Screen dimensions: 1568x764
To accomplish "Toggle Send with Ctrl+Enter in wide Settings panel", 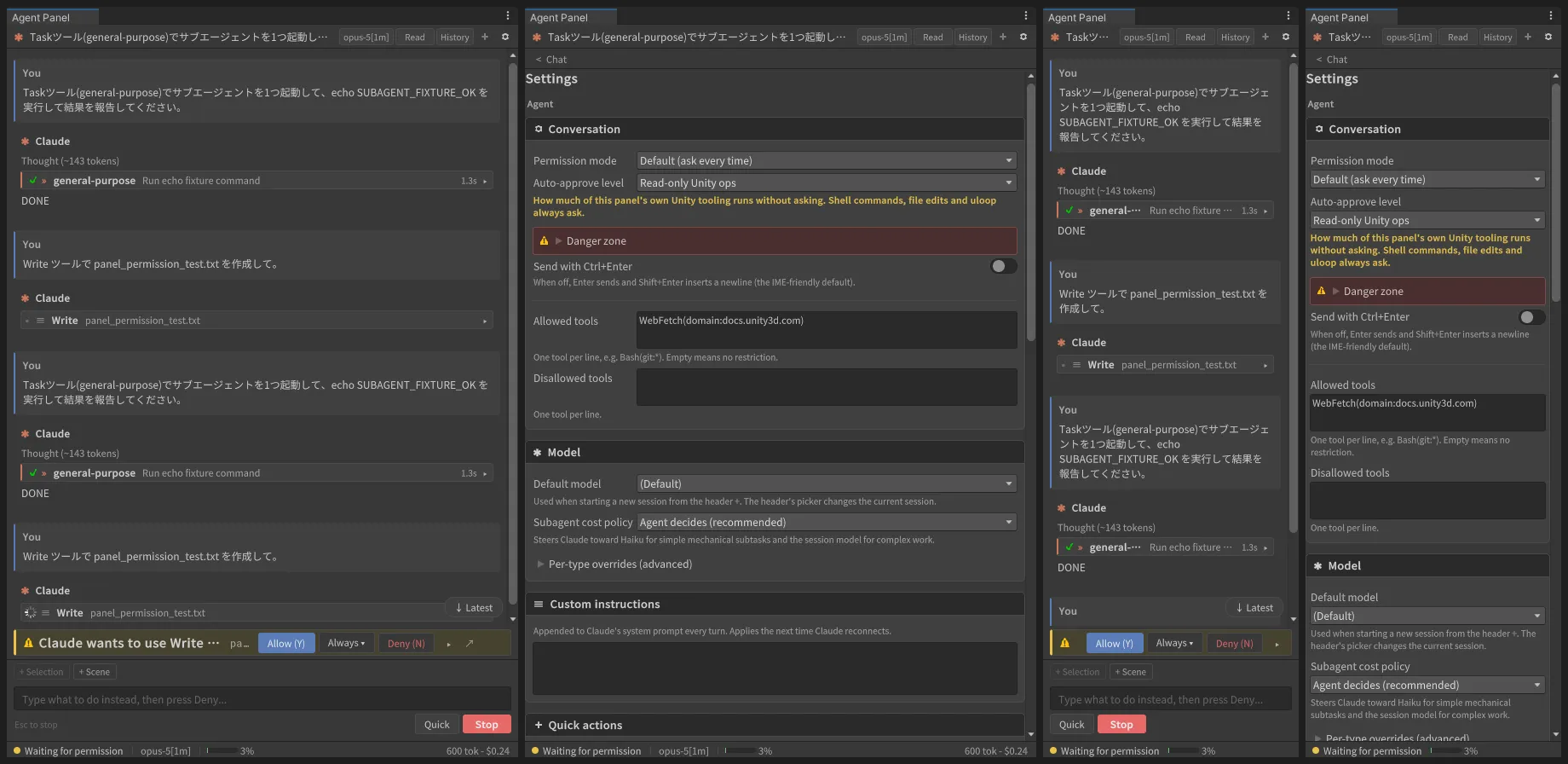I will (1003, 266).
